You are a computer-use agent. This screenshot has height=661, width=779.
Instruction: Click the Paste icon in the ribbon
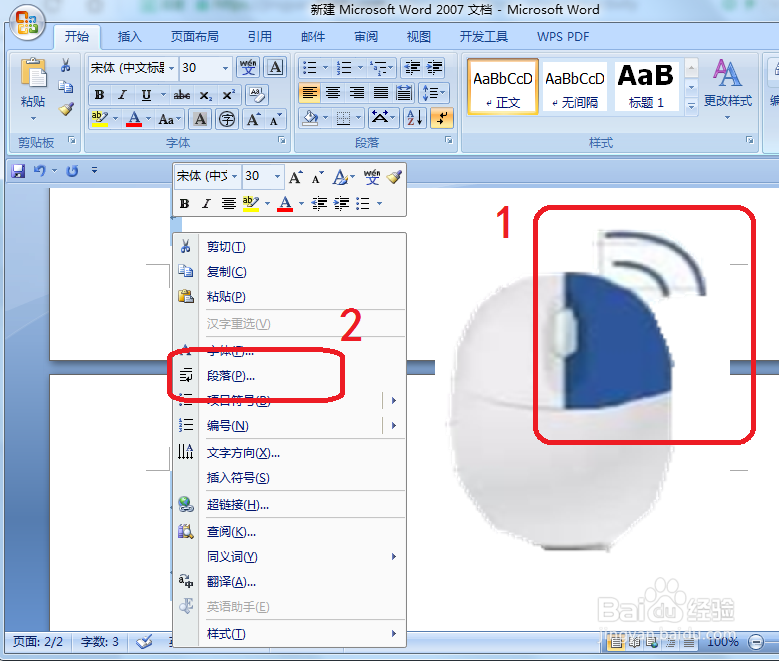tap(33, 75)
